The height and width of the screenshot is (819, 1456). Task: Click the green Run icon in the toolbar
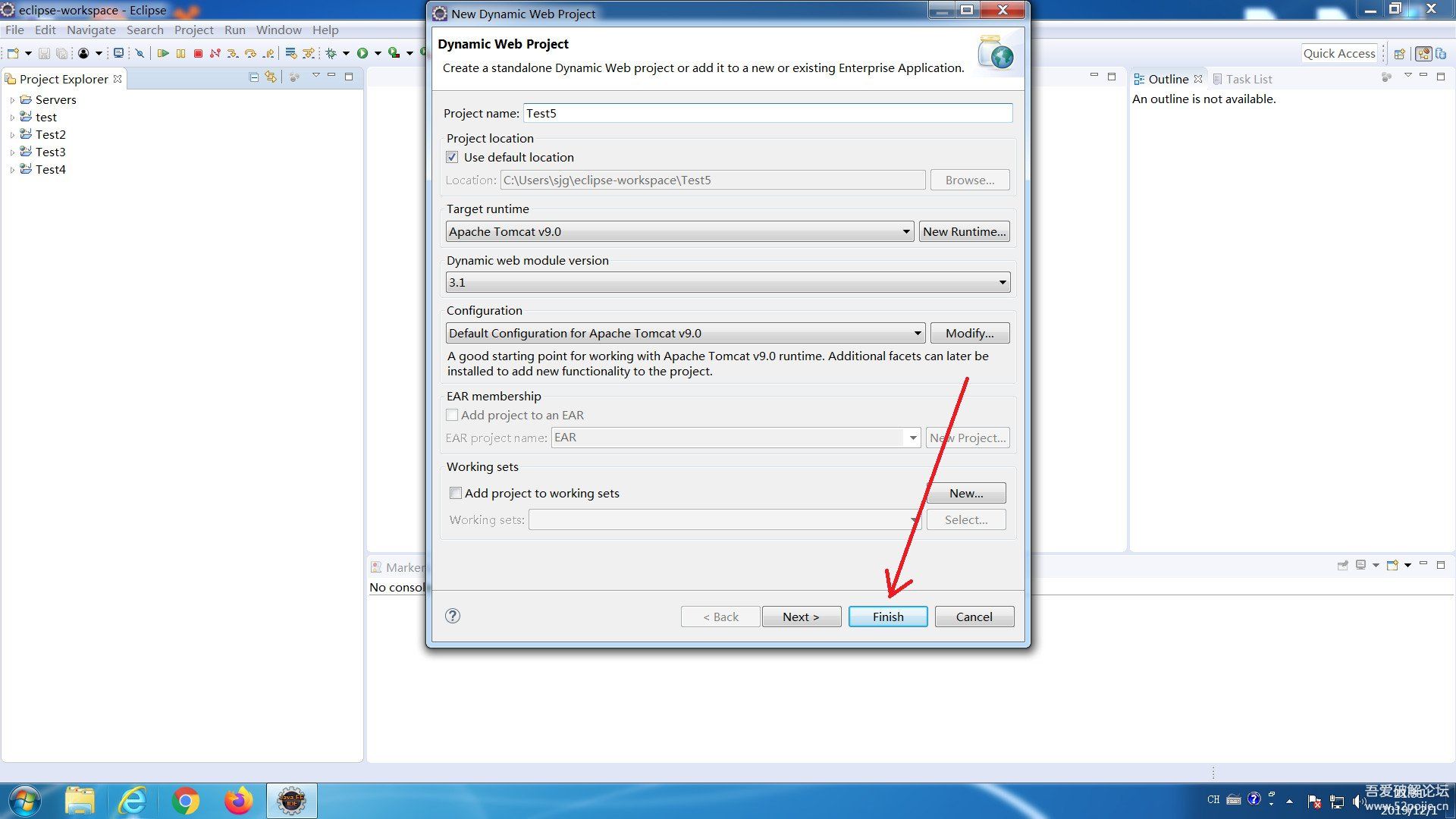362,53
